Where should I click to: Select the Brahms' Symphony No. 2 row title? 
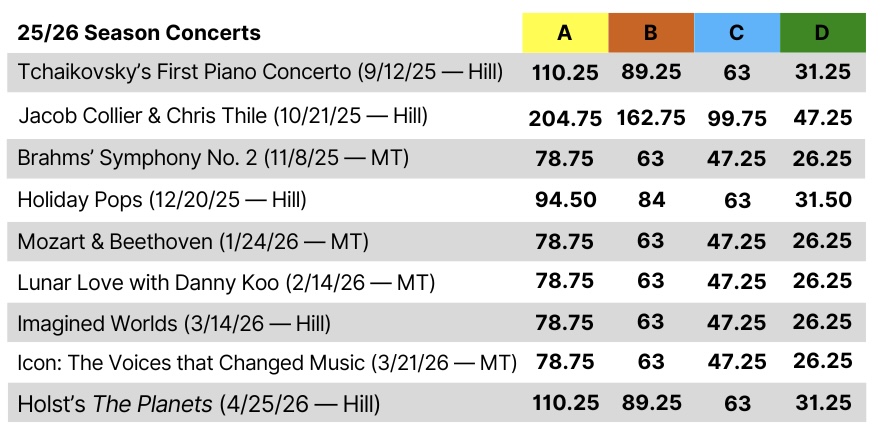click(213, 157)
